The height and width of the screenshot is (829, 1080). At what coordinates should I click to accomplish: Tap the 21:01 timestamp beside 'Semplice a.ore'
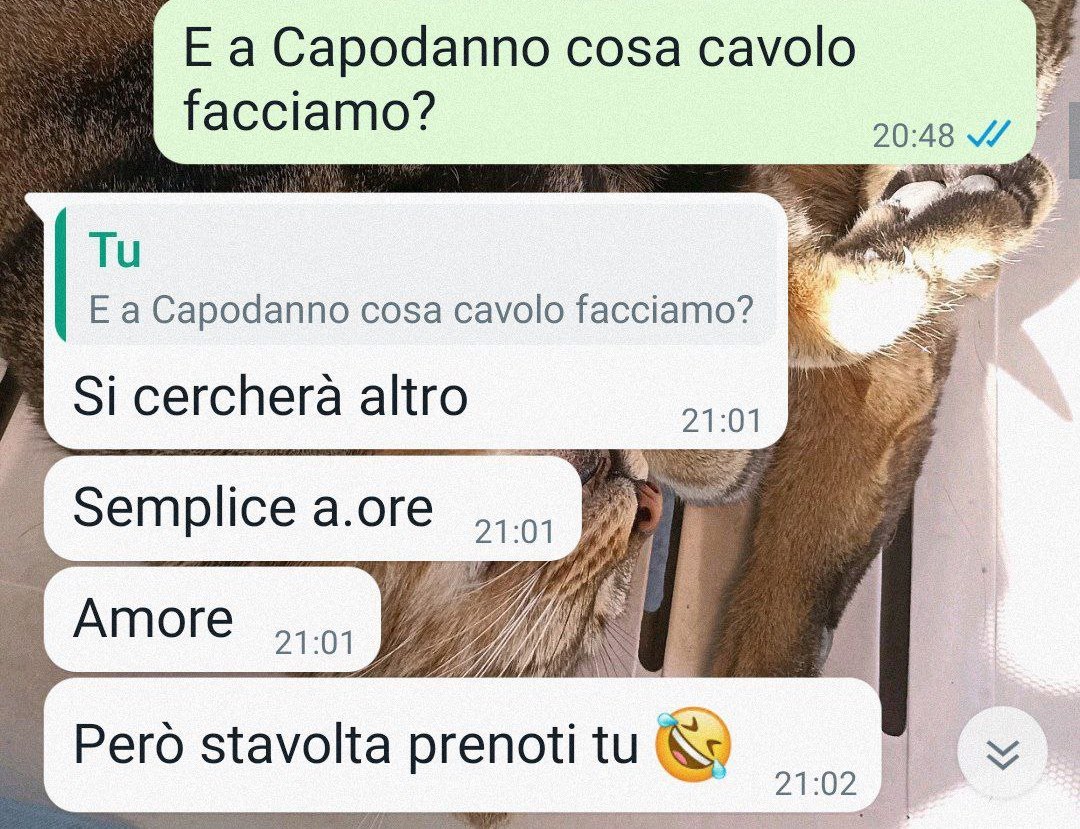click(x=515, y=532)
